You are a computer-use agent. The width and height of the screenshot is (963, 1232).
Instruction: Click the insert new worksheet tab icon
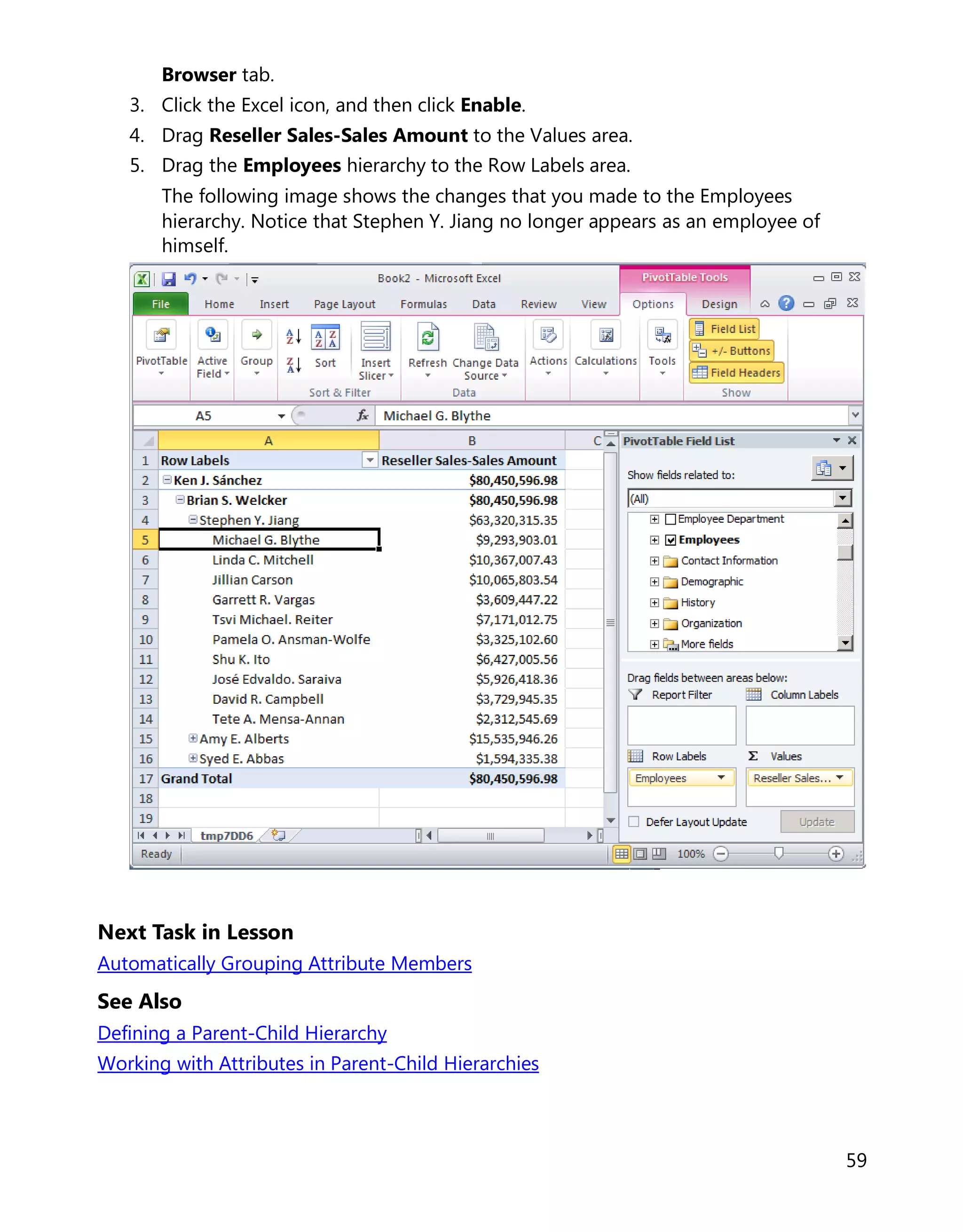click(x=279, y=835)
